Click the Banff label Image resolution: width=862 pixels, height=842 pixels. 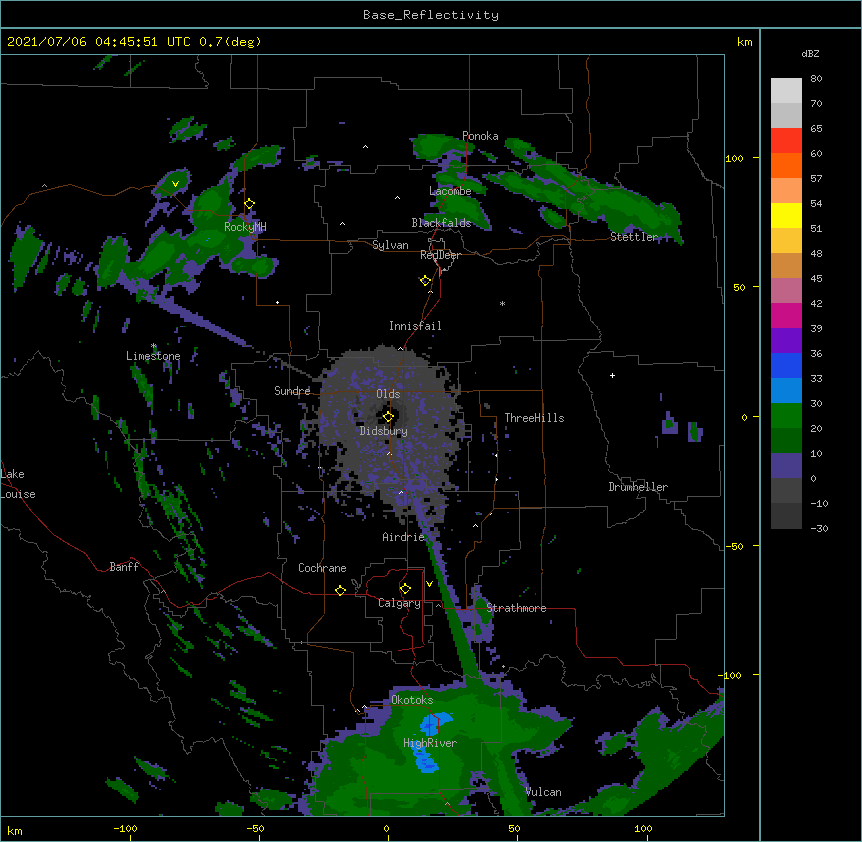click(x=124, y=567)
